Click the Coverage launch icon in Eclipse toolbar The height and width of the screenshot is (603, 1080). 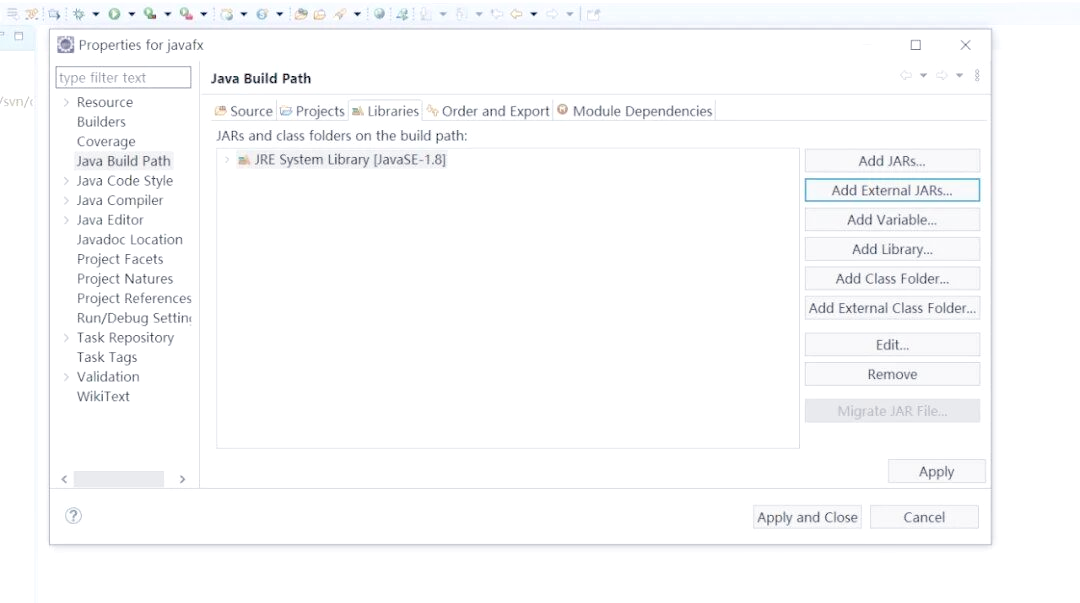(149, 14)
